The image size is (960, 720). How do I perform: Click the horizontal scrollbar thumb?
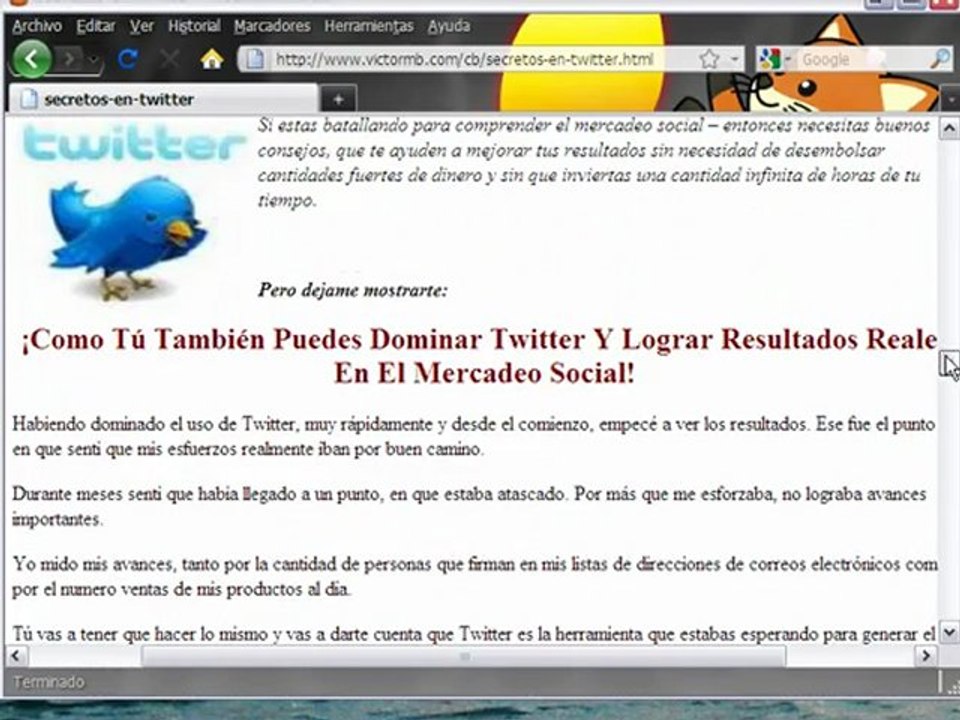463,656
